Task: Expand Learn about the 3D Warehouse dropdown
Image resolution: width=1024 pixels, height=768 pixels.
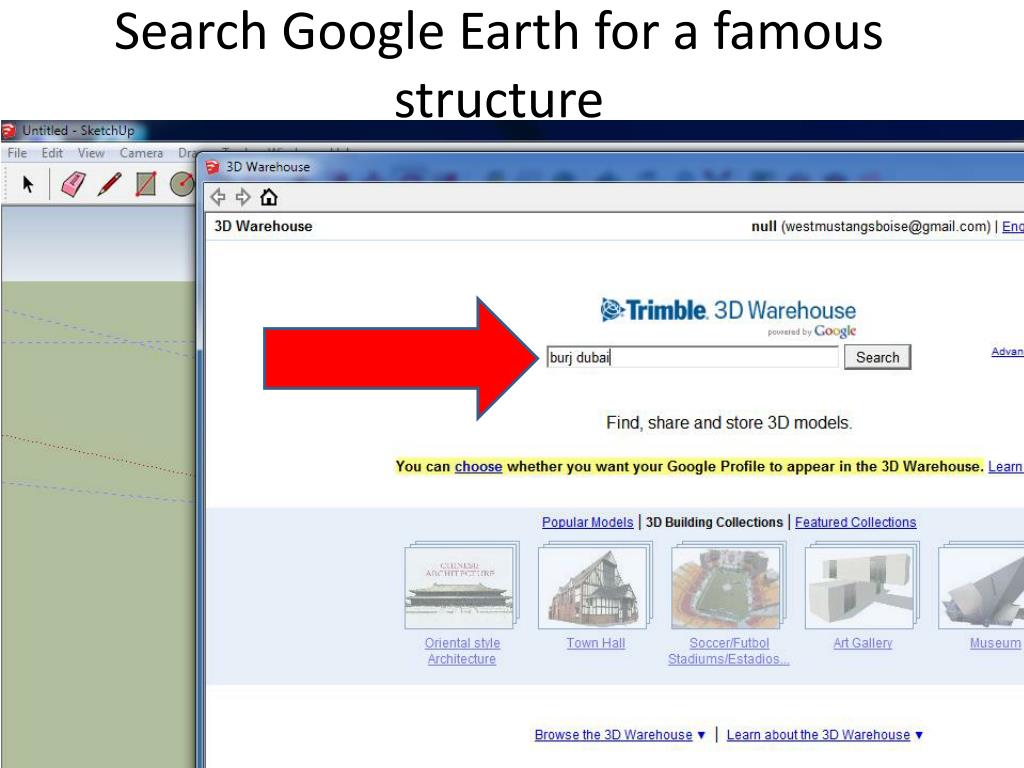Action: (x=824, y=735)
